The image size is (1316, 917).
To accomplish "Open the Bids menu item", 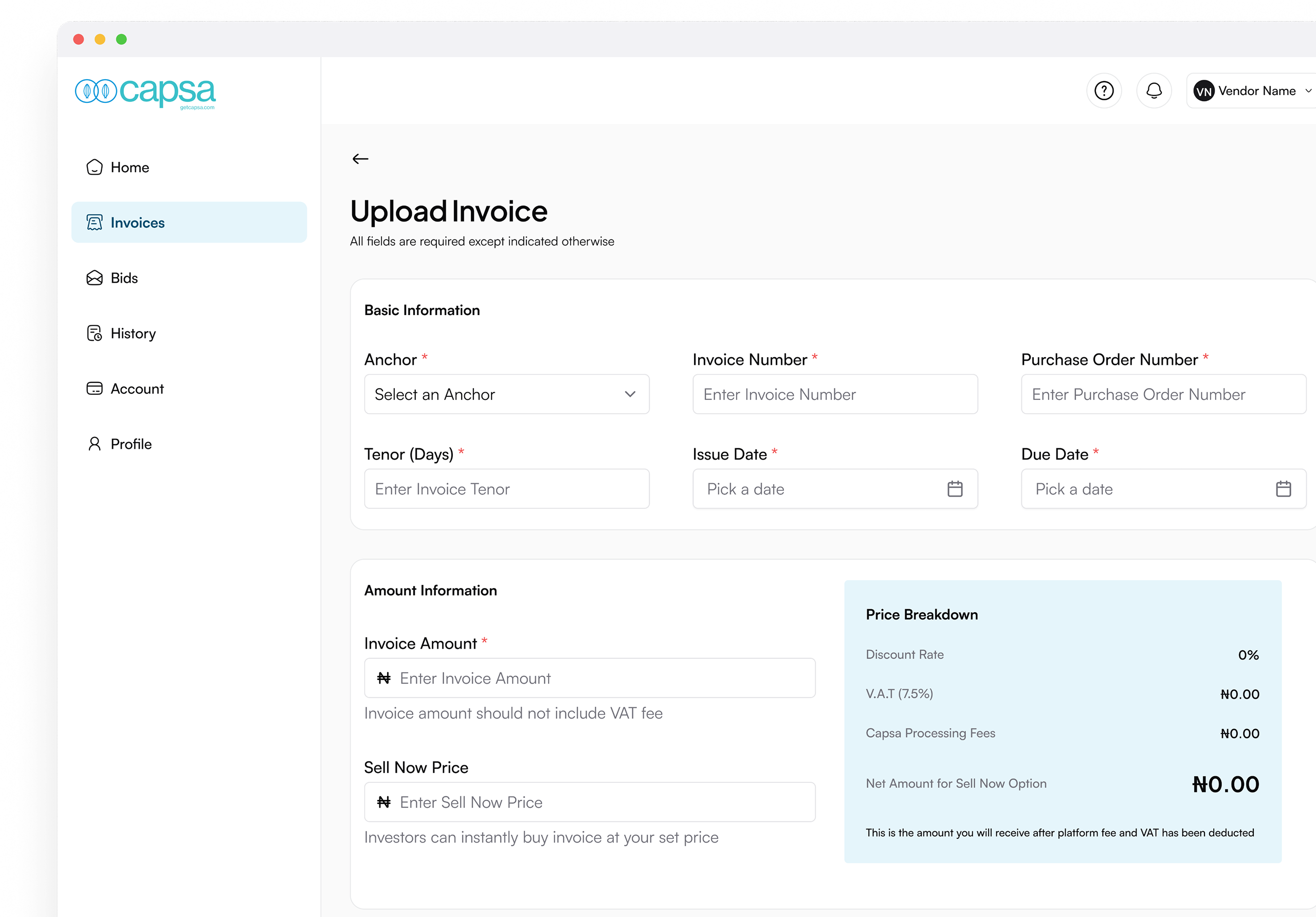I will coord(189,278).
